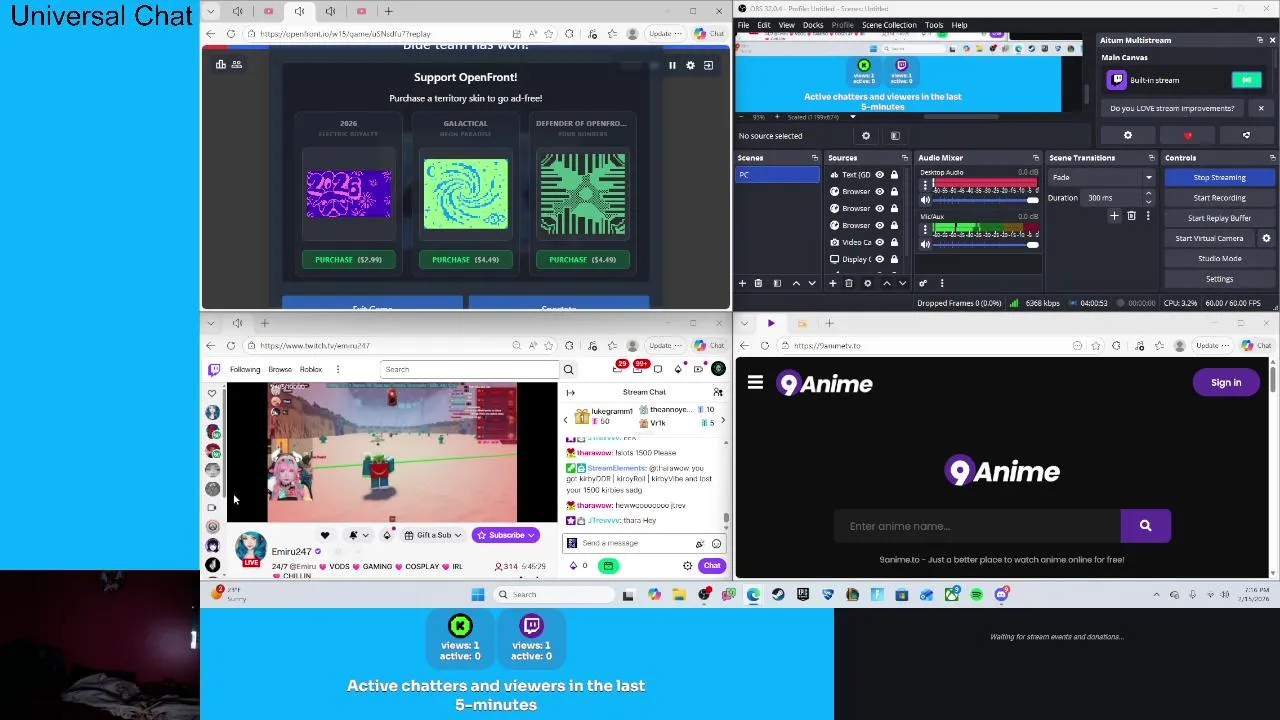Click Start Recording in OBS
The image size is (1280, 720).
click(1219, 198)
